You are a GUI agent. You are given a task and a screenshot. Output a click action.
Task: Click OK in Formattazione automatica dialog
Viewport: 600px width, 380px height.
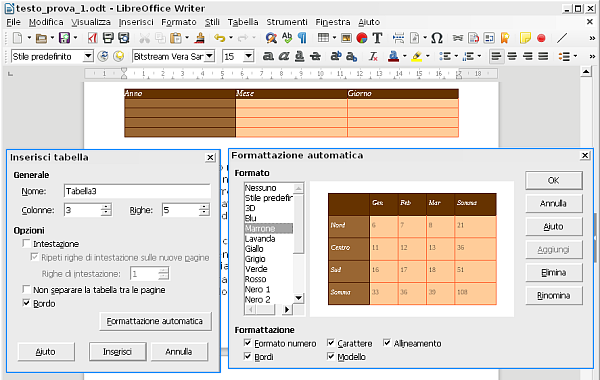(x=554, y=180)
